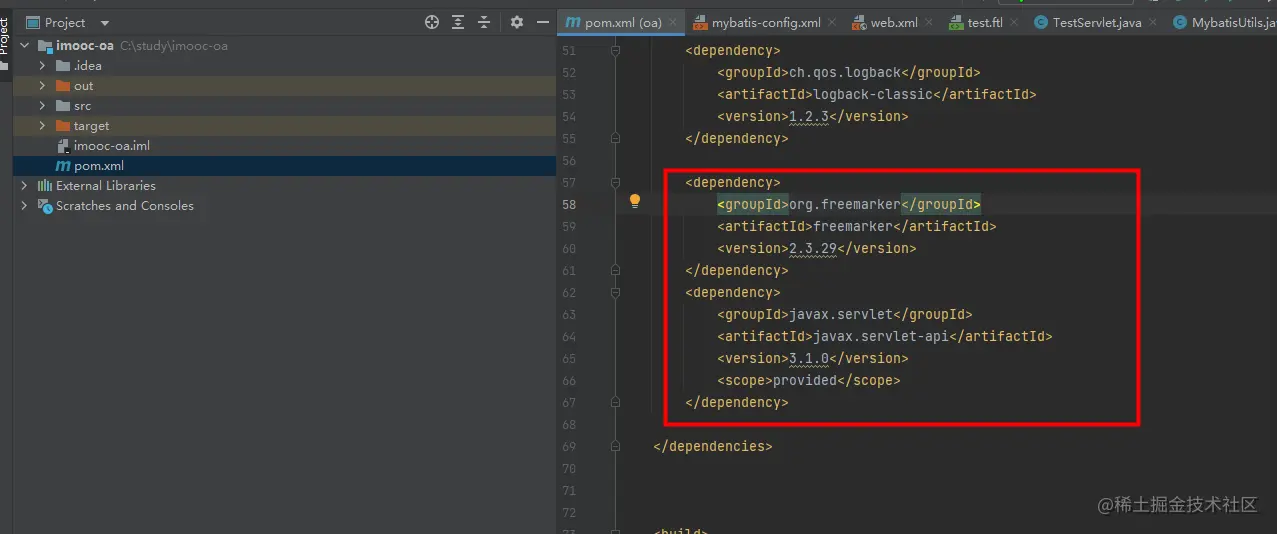Screen dimensions: 1277x534
Task: Select pom.xml in the project tree
Action: click(x=284, y=166)
